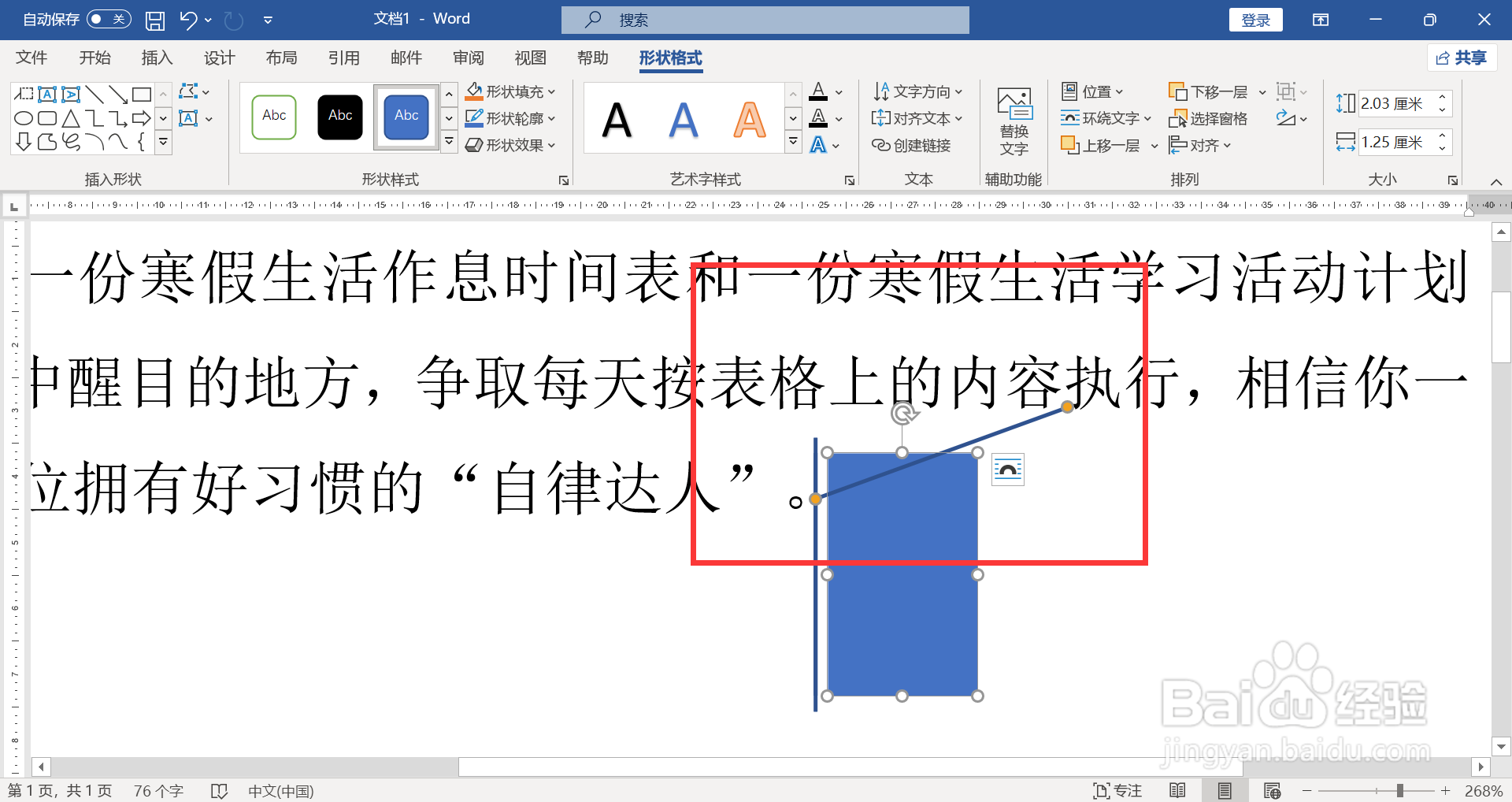Image resolution: width=1512 pixels, height=802 pixels.
Task: Open the 帮助 tab
Action: [x=592, y=58]
